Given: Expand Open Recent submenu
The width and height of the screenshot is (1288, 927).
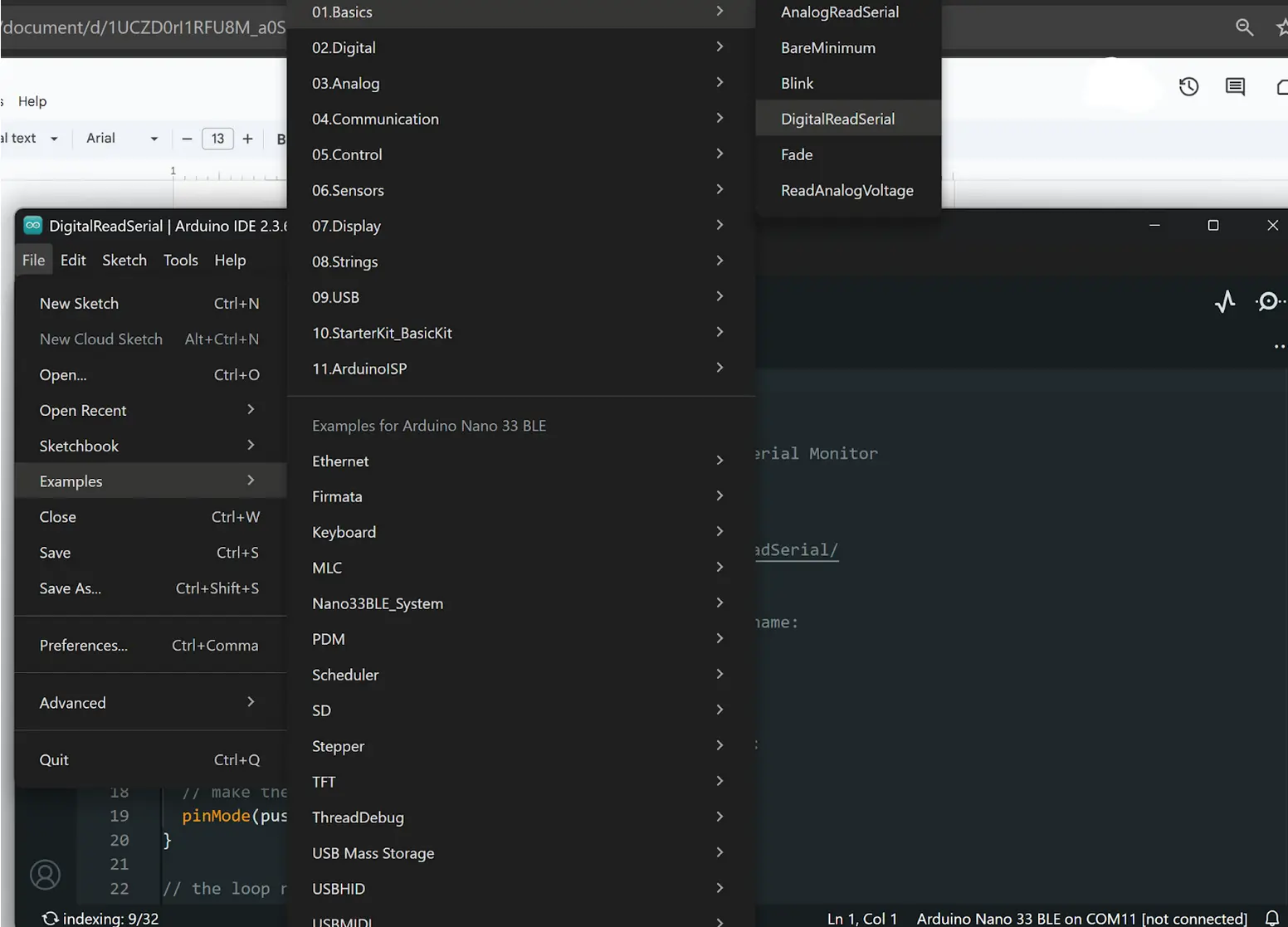Looking at the screenshot, I should tap(150, 411).
